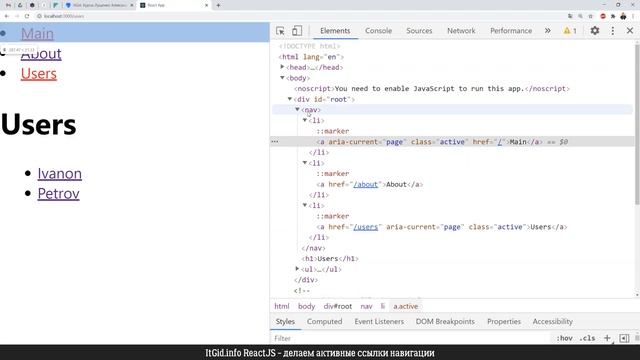Open the Properties tab
Viewport: 640px width, 360px height.
[x=504, y=322]
